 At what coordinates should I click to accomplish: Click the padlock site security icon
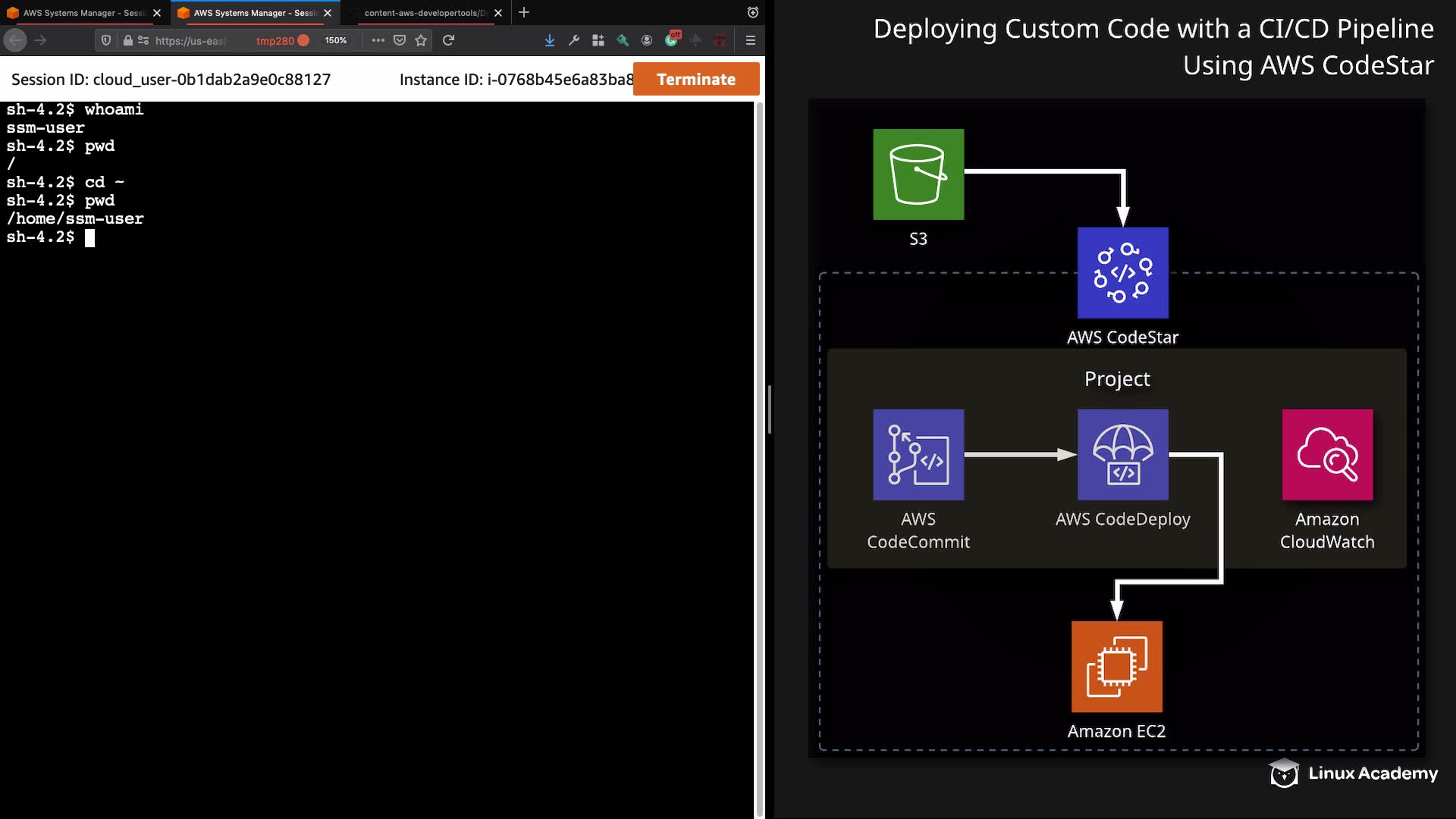pyautogui.click(x=128, y=40)
